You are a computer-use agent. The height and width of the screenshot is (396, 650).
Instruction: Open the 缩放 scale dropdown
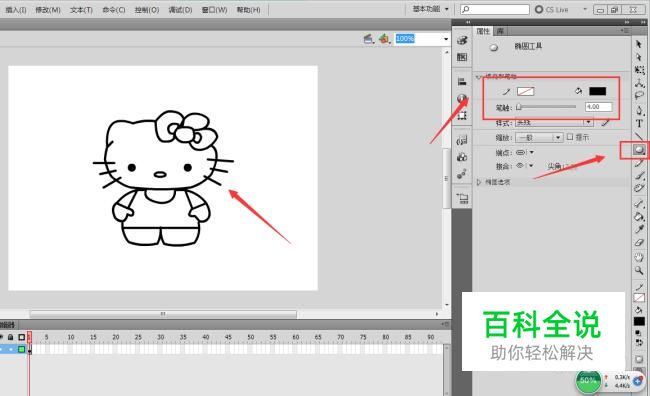pyautogui.click(x=538, y=137)
